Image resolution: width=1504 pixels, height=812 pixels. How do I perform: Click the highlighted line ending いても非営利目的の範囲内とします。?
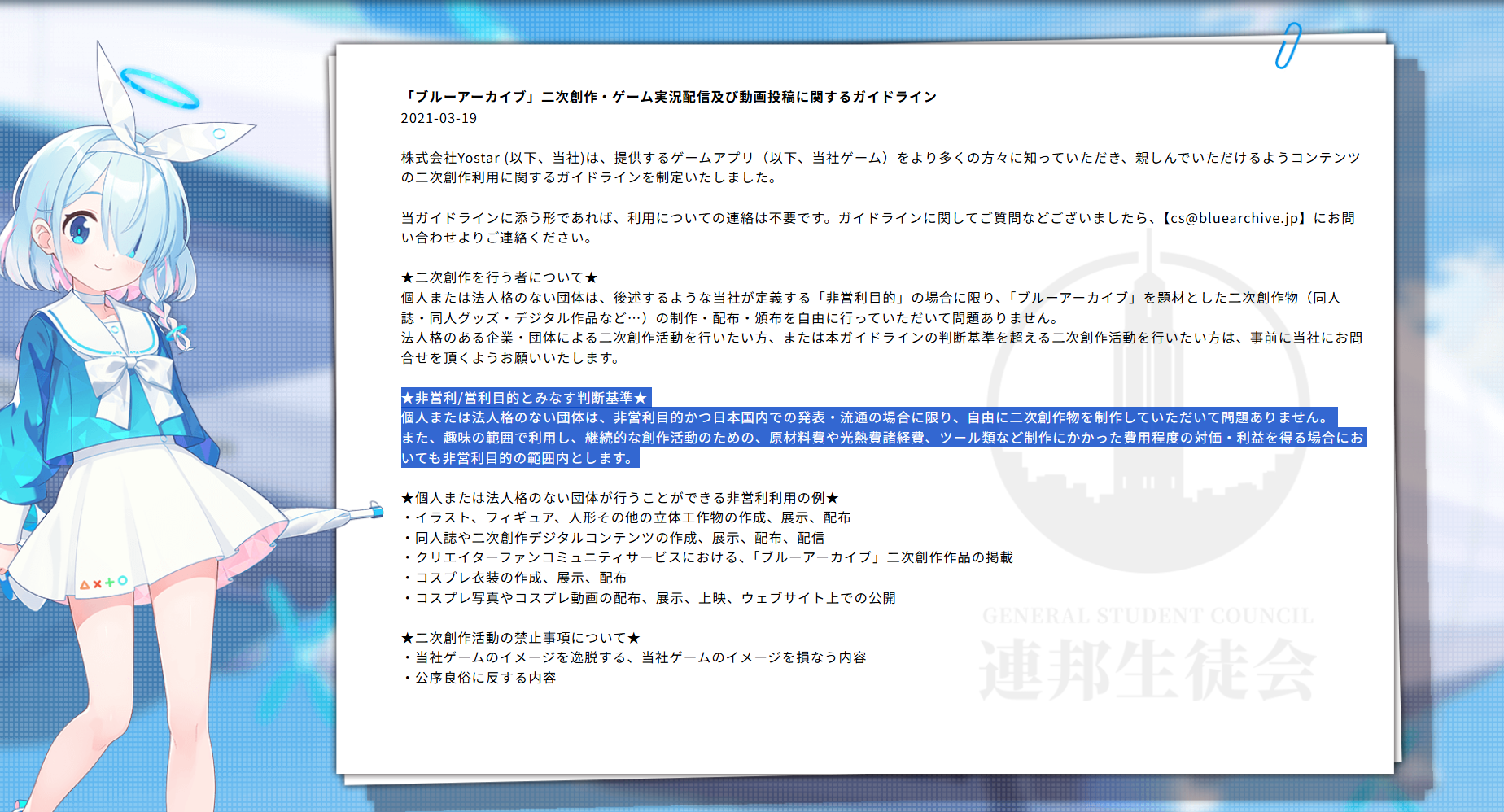click(520, 458)
